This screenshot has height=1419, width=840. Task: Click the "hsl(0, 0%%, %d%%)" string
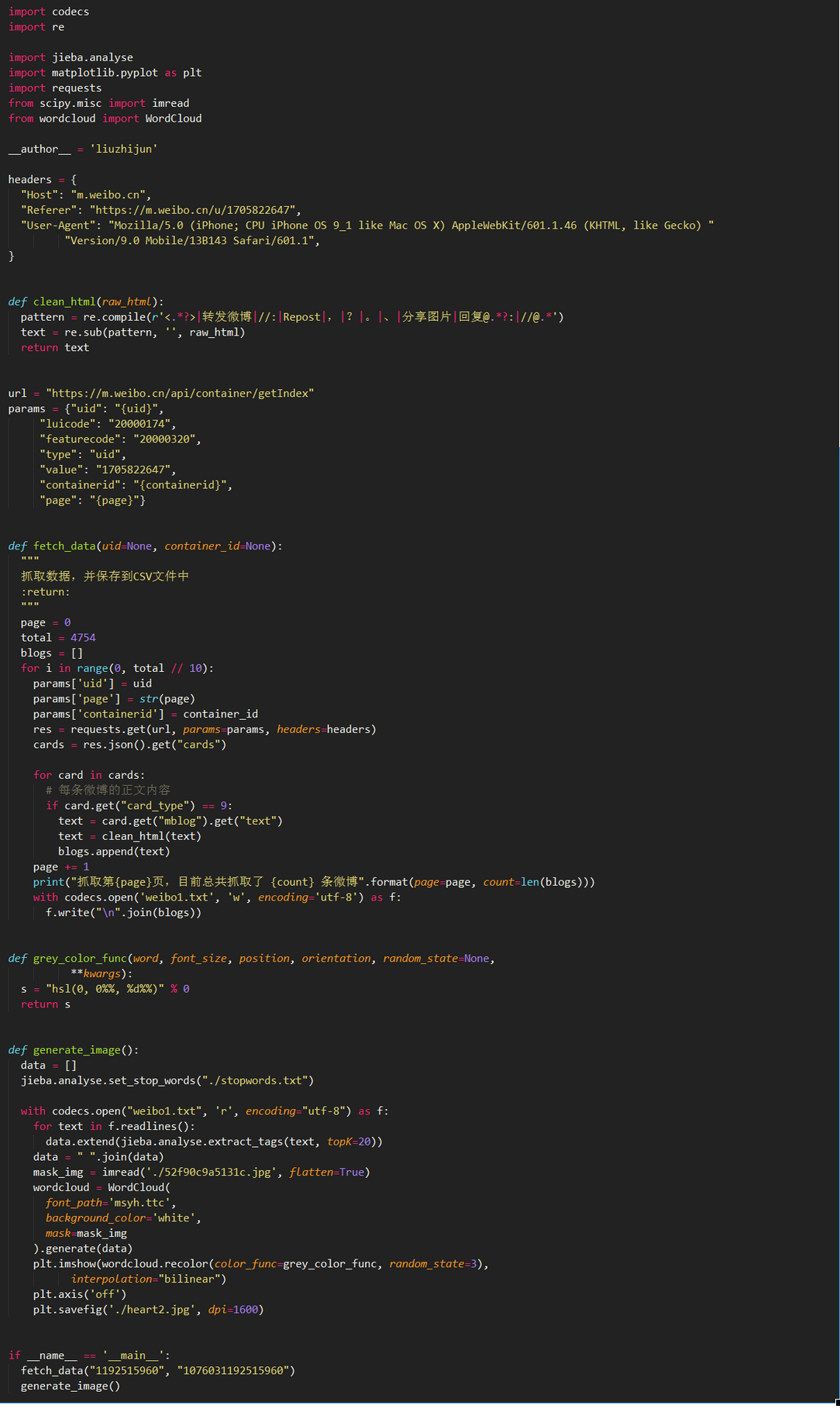[x=105, y=989]
